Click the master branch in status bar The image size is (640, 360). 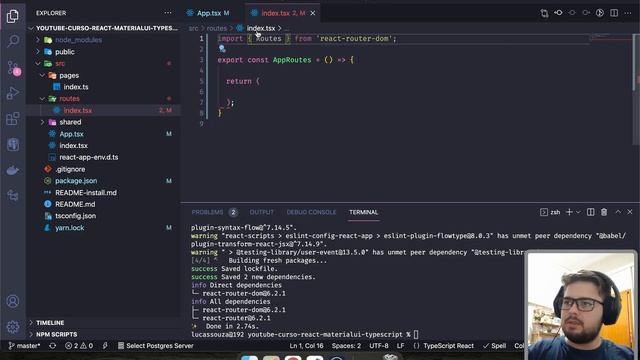click(24, 346)
